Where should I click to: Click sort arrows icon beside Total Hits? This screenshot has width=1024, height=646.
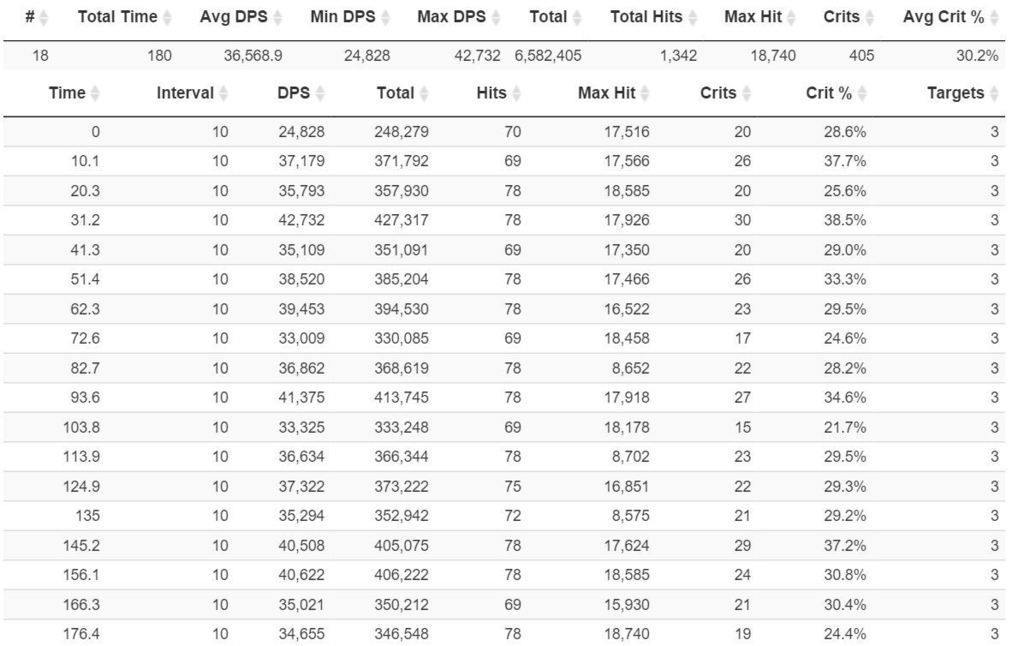[693, 18]
